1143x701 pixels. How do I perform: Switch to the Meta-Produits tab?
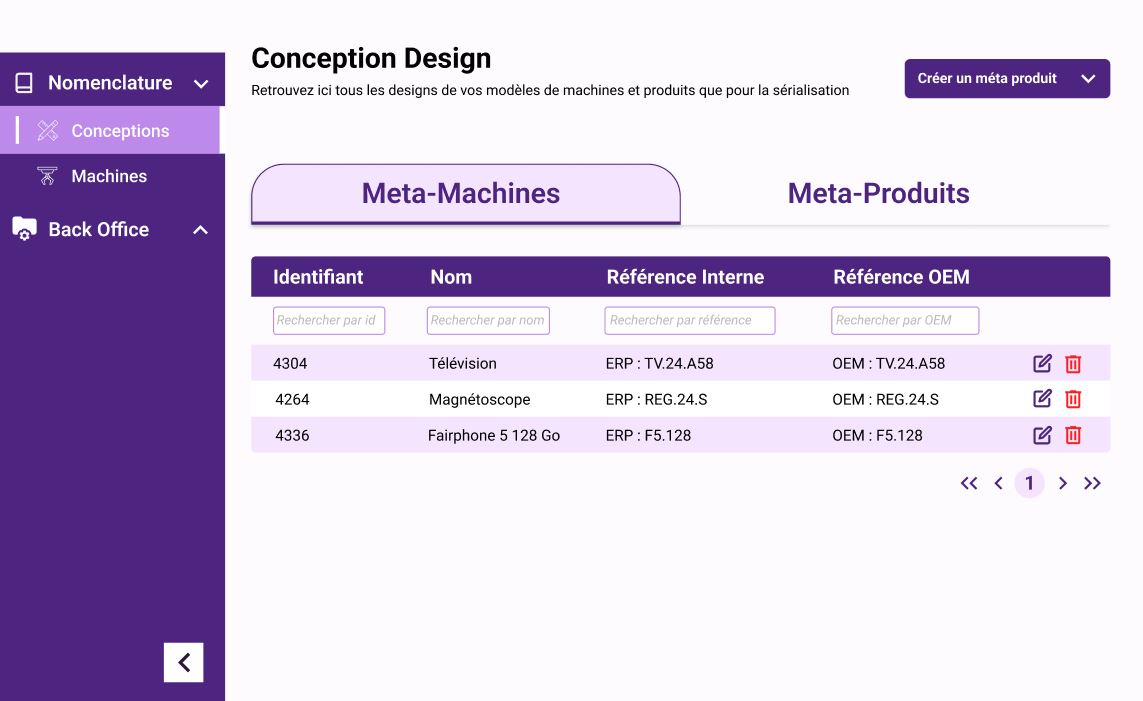(878, 193)
